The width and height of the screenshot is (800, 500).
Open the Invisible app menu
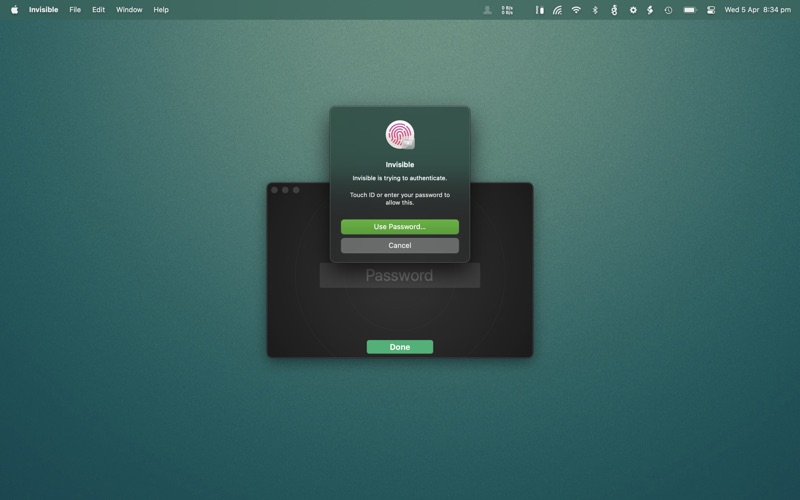pyautogui.click(x=43, y=10)
